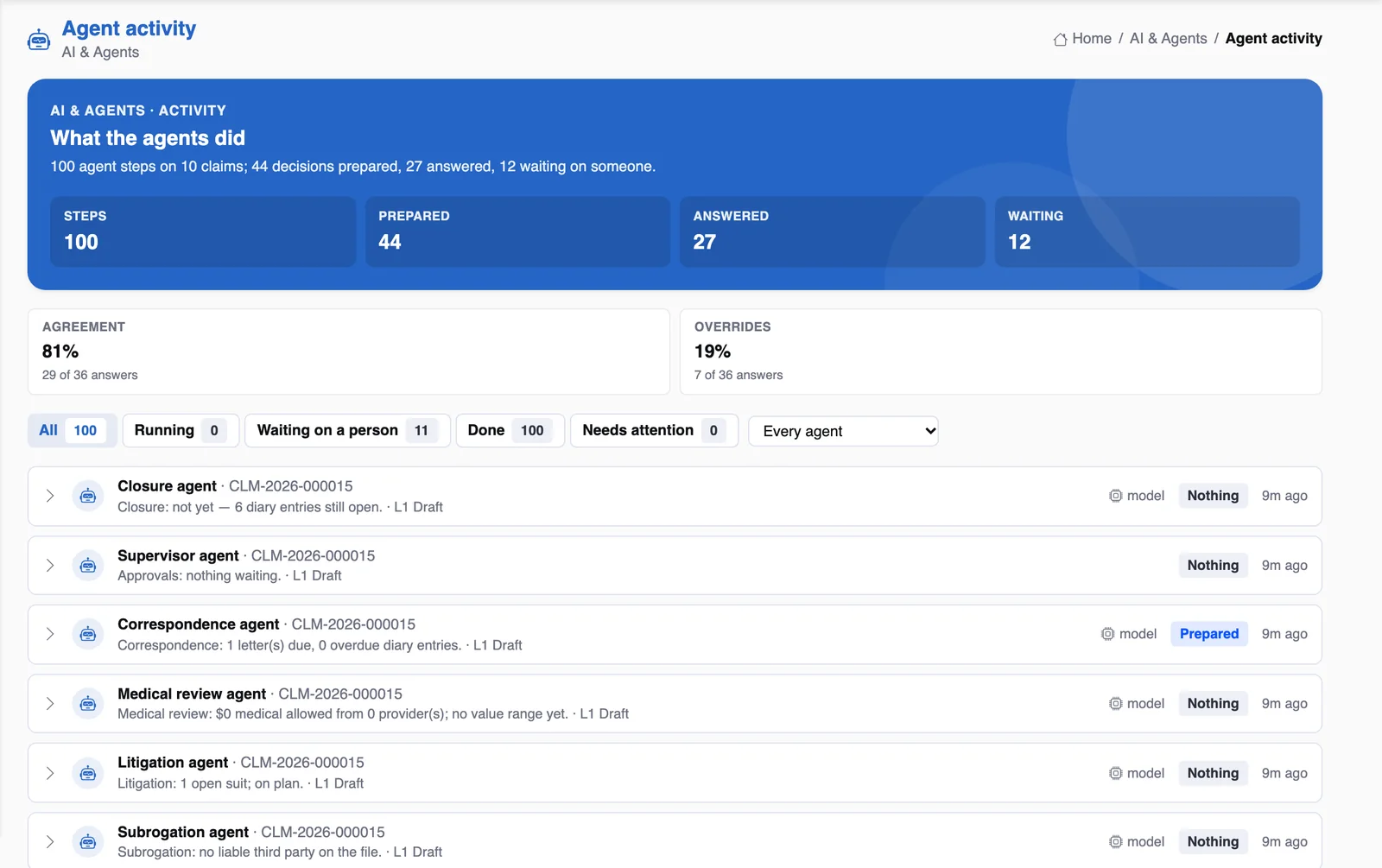Click model chip icon on Medical review row

pyautogui.click(x=1116, y=704)
